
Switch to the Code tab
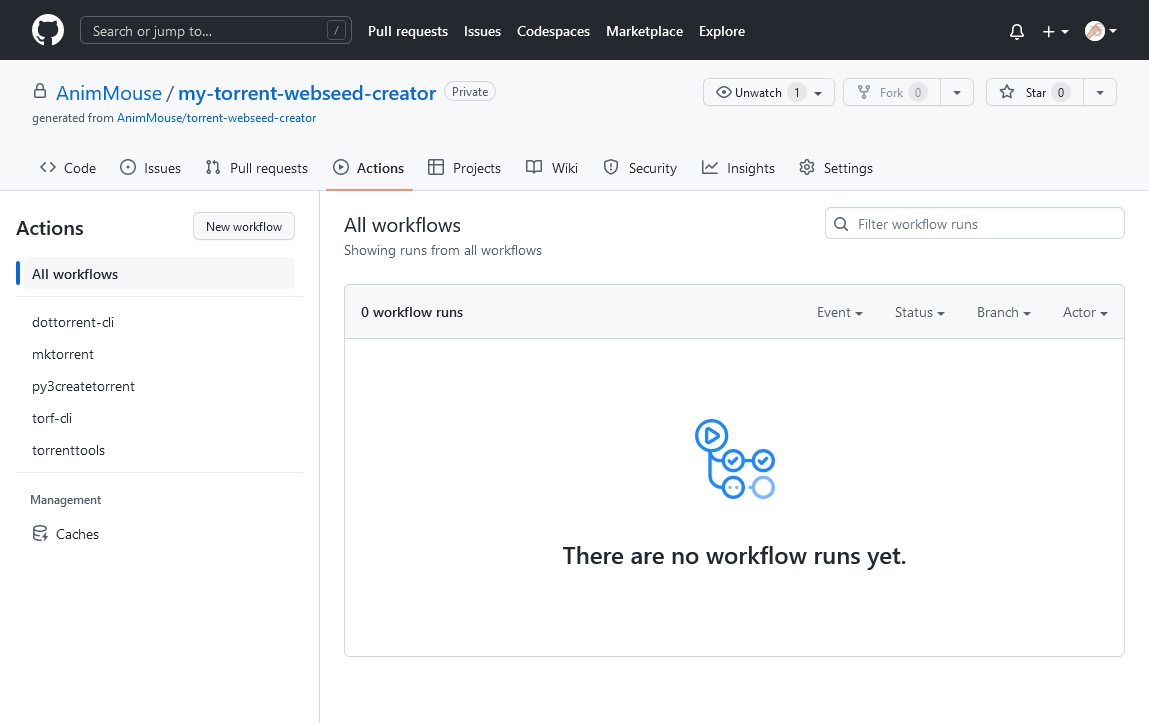[x=68, y=168]
